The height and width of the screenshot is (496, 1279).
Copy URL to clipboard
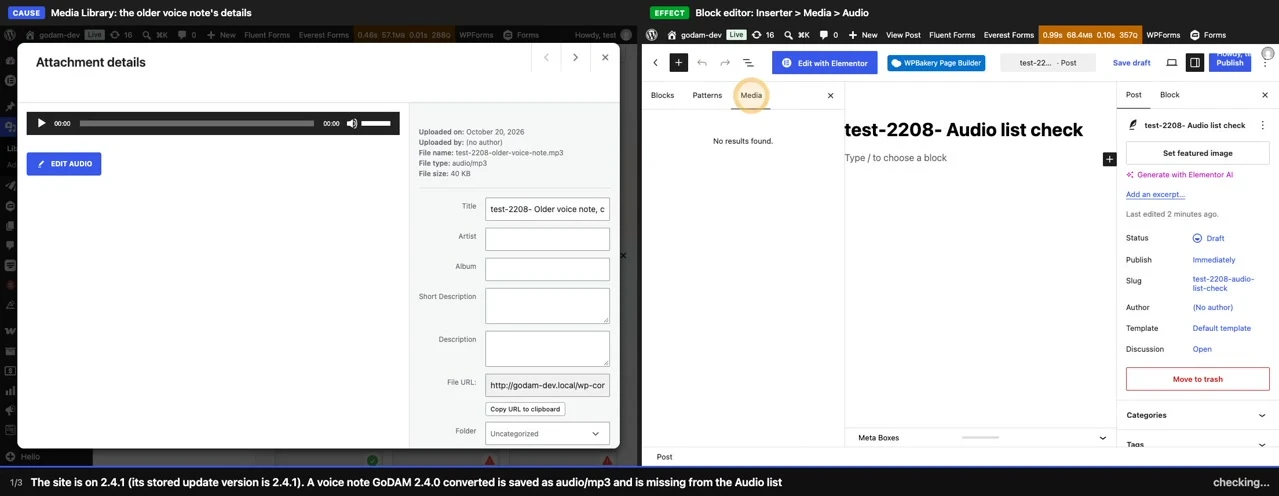(x=525, y=409)
